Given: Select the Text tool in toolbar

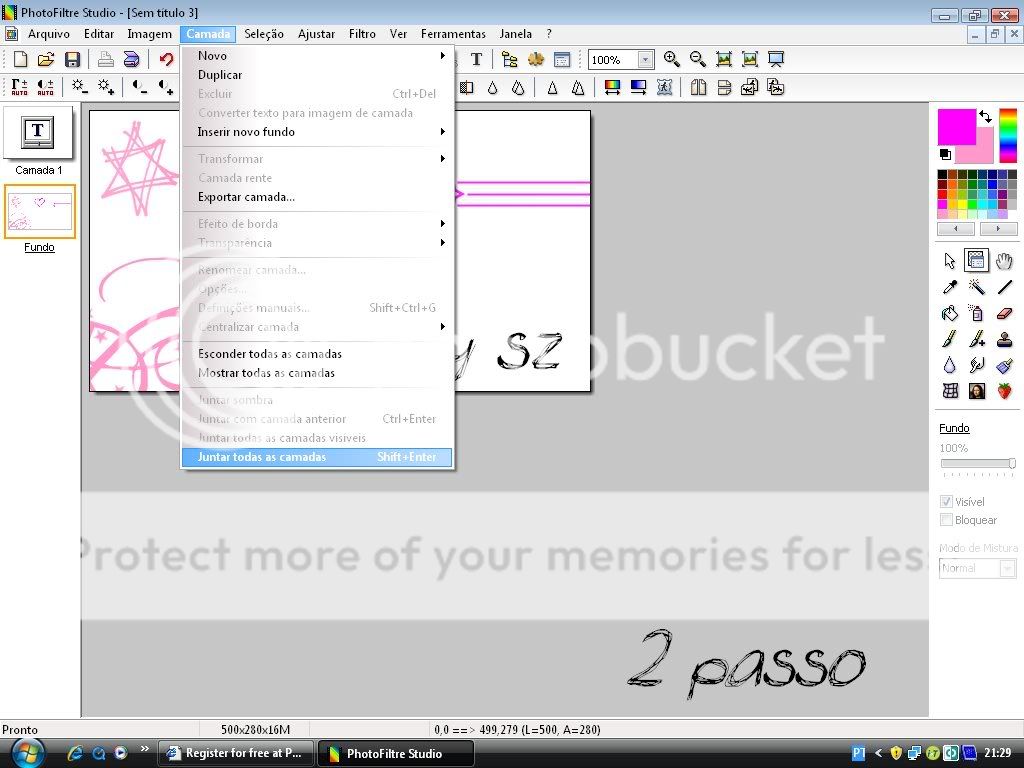Looking at the screenshot, I should point(476,60).
